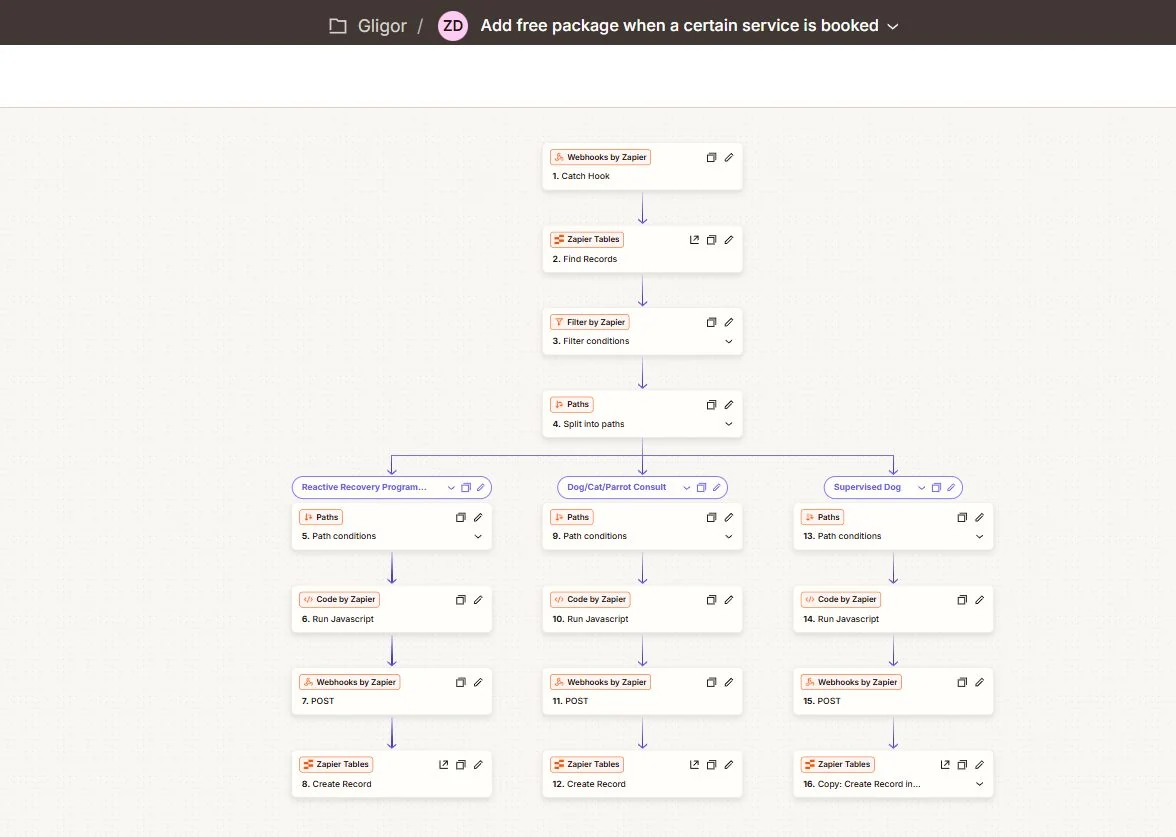Click the duplicate icon on Supervised Dog path
The width and height of the screenshot is (1176, 837).
(936, 488)
